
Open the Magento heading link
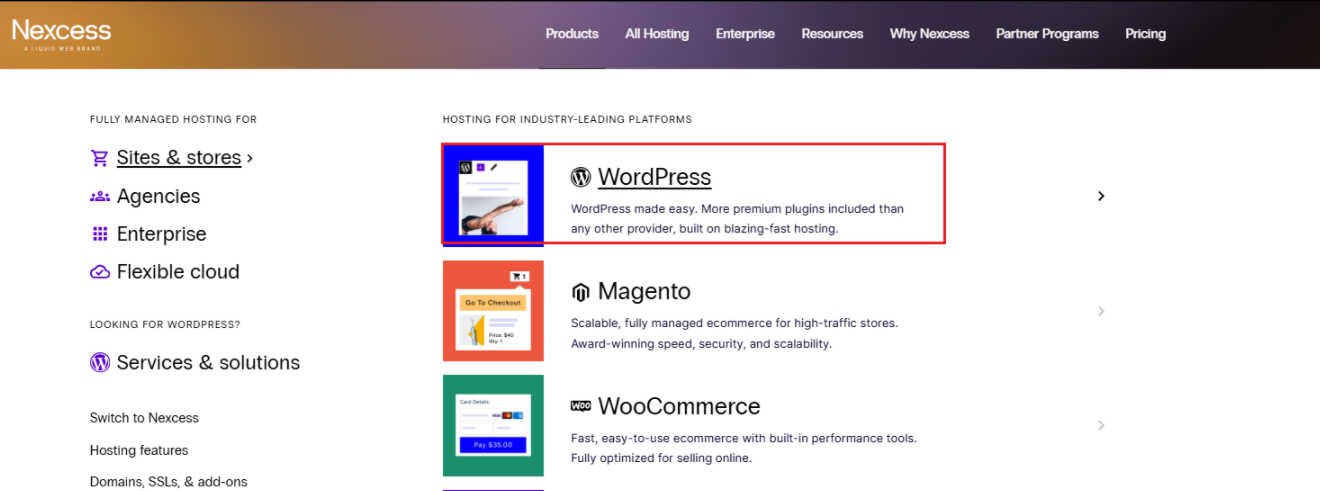click(x=644, y=292)
